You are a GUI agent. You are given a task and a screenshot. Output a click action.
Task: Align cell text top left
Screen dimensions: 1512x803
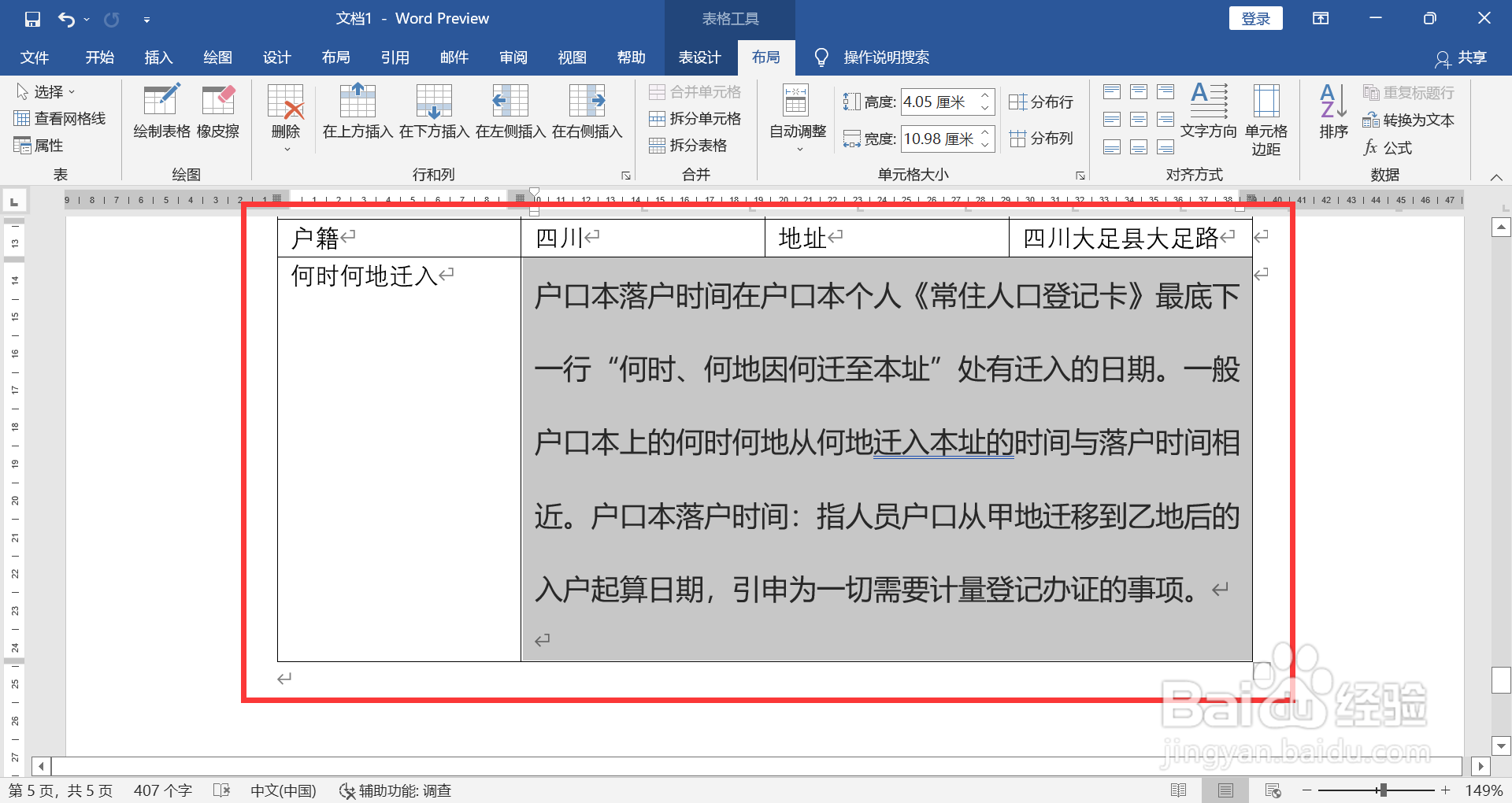(x=1112, y=92)
